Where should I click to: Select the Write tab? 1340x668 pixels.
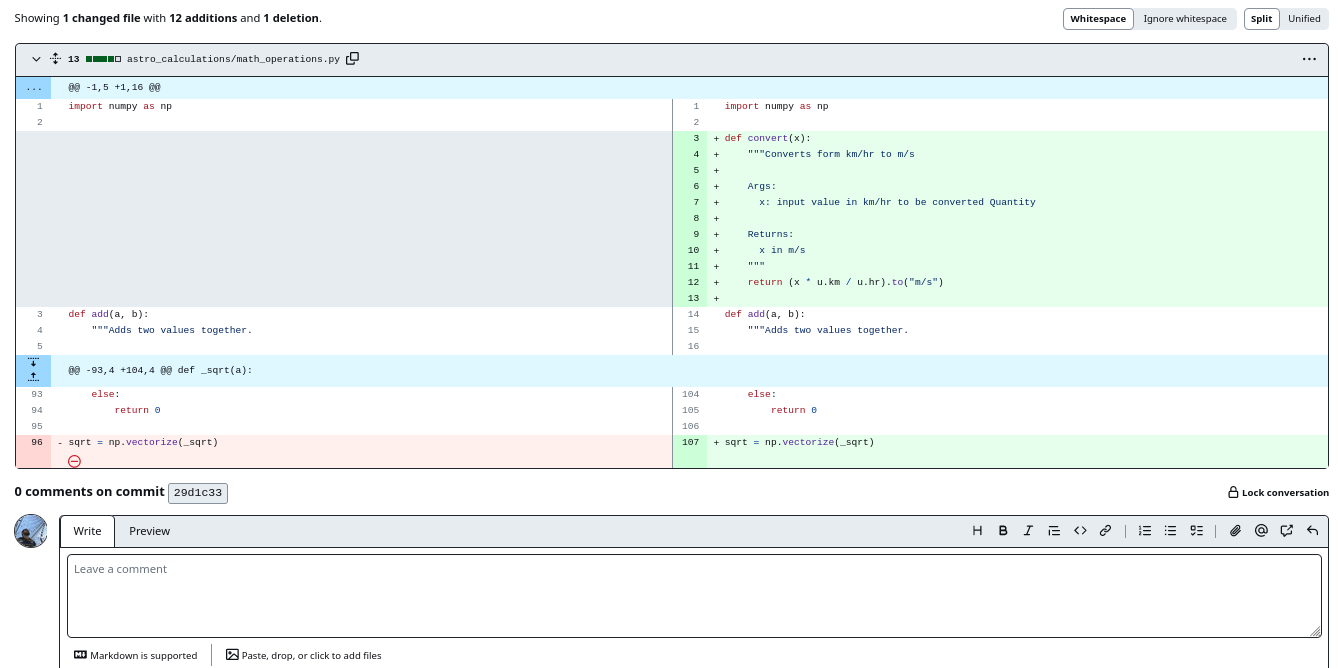coord(87,531)
